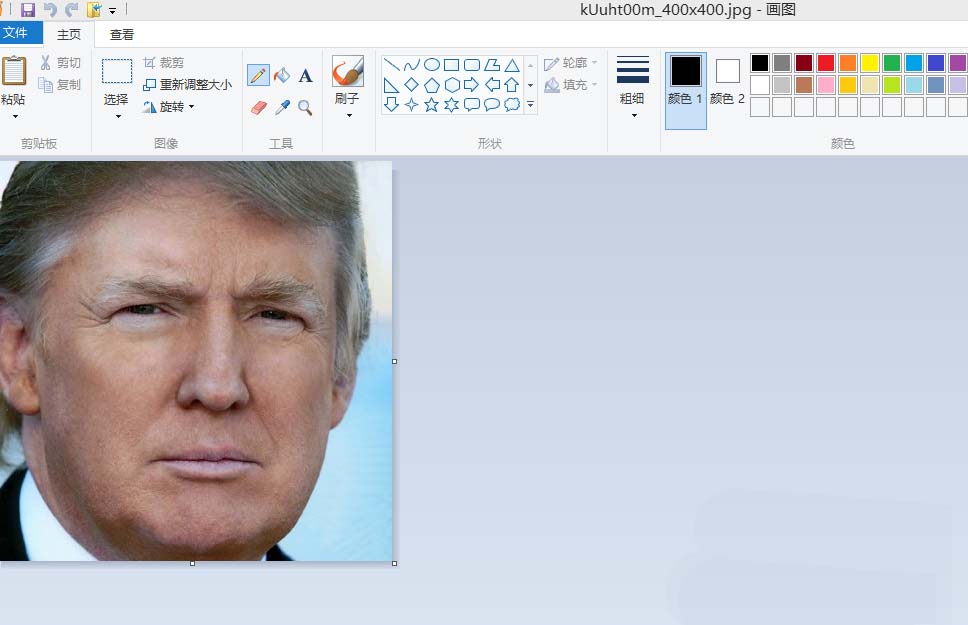This screenshot has height=625, width=968.
Task: Click the Brushes (刷子) icon
Action: coord(348,71)
